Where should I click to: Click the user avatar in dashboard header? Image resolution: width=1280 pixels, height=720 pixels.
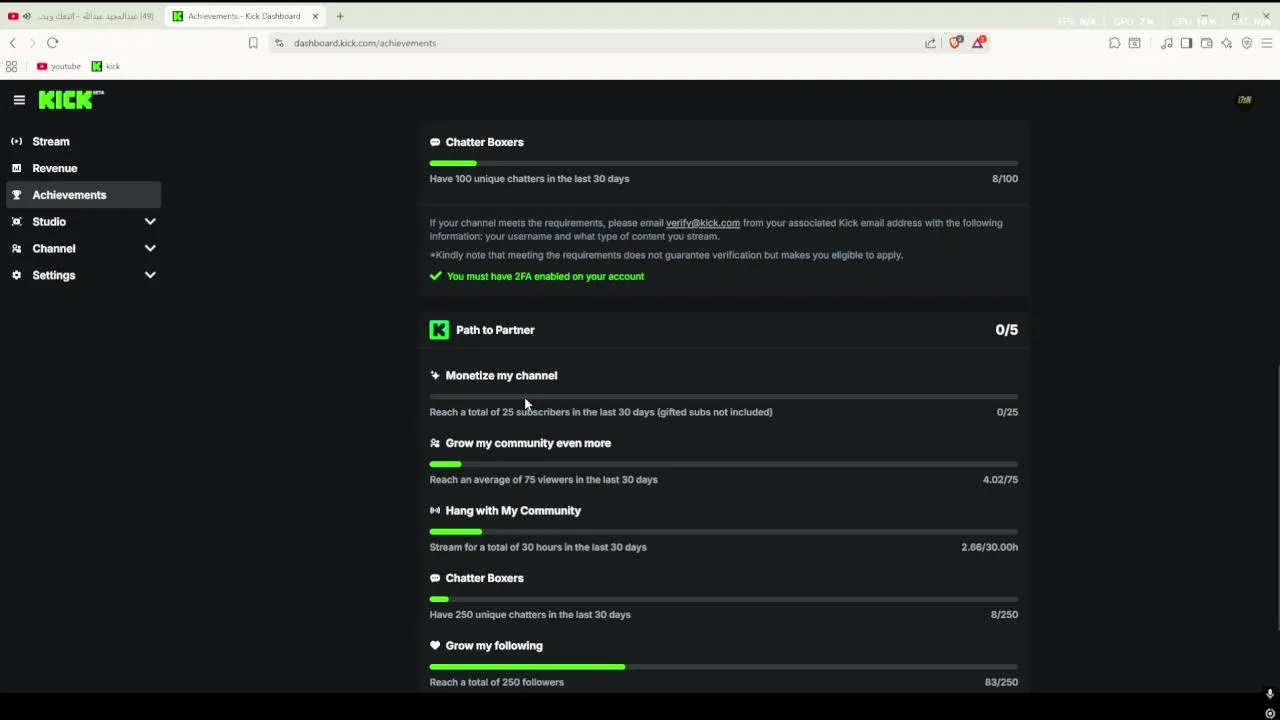point(1244,100)
